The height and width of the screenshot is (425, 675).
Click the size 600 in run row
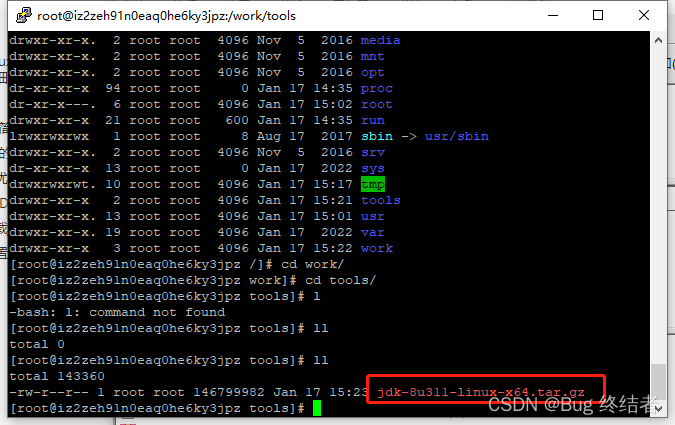pos(237,121)
